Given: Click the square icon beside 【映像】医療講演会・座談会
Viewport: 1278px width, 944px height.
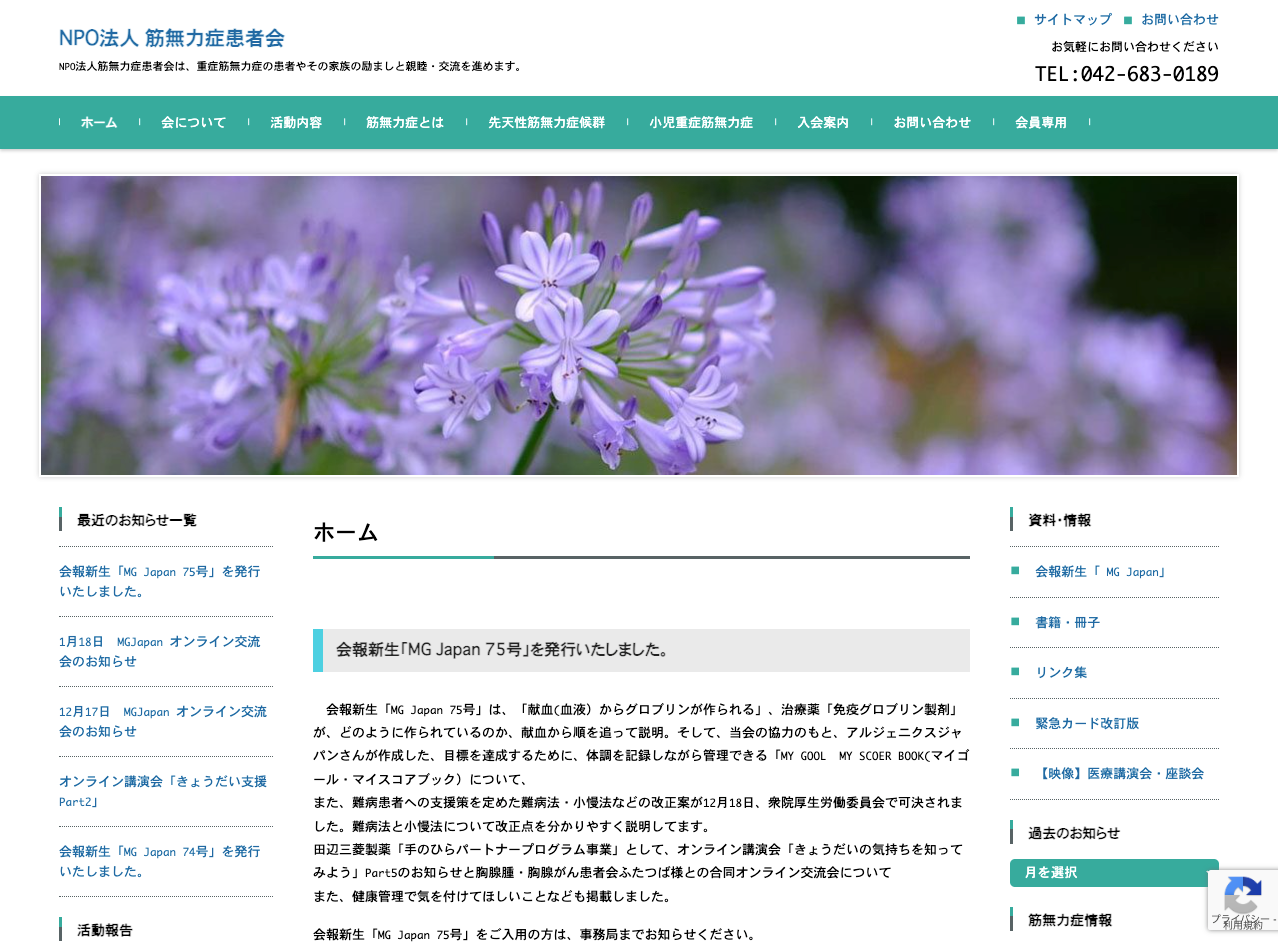Looking at the screenshot, I should coord(1016,773).
